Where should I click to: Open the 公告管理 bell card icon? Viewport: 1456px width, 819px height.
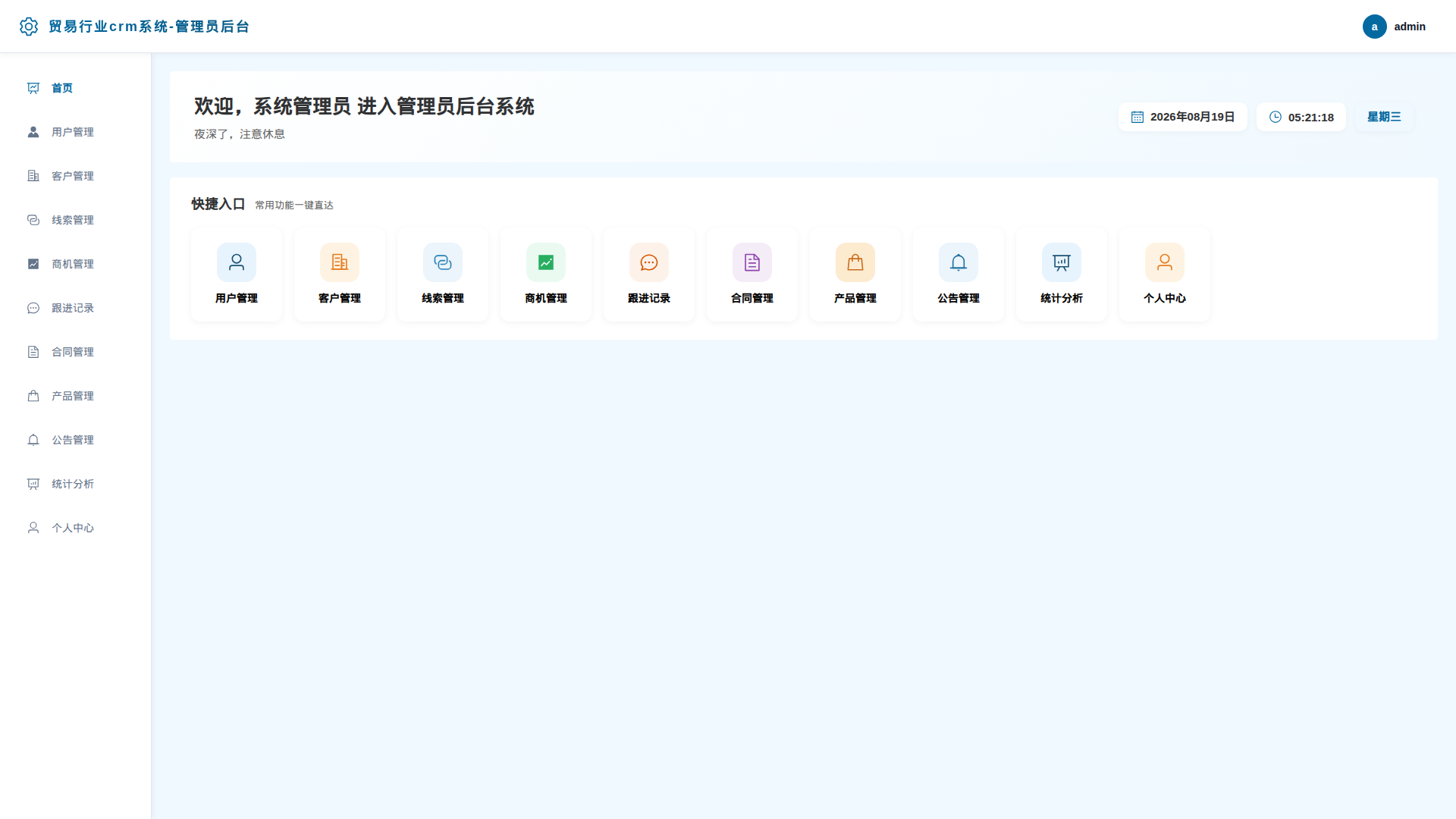[x=959, y=262]
